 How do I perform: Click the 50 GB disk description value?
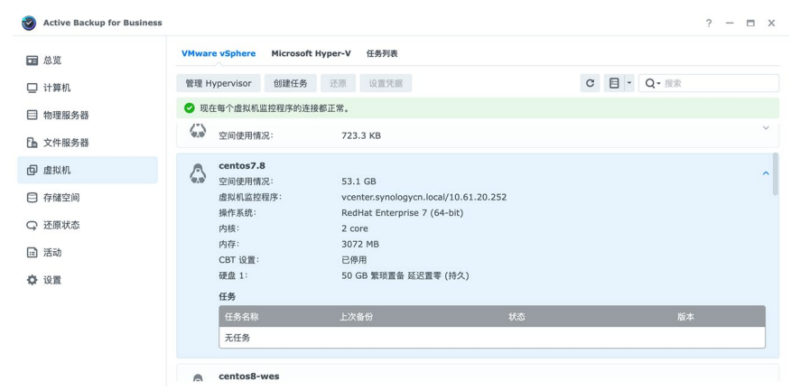click(405, 276)
